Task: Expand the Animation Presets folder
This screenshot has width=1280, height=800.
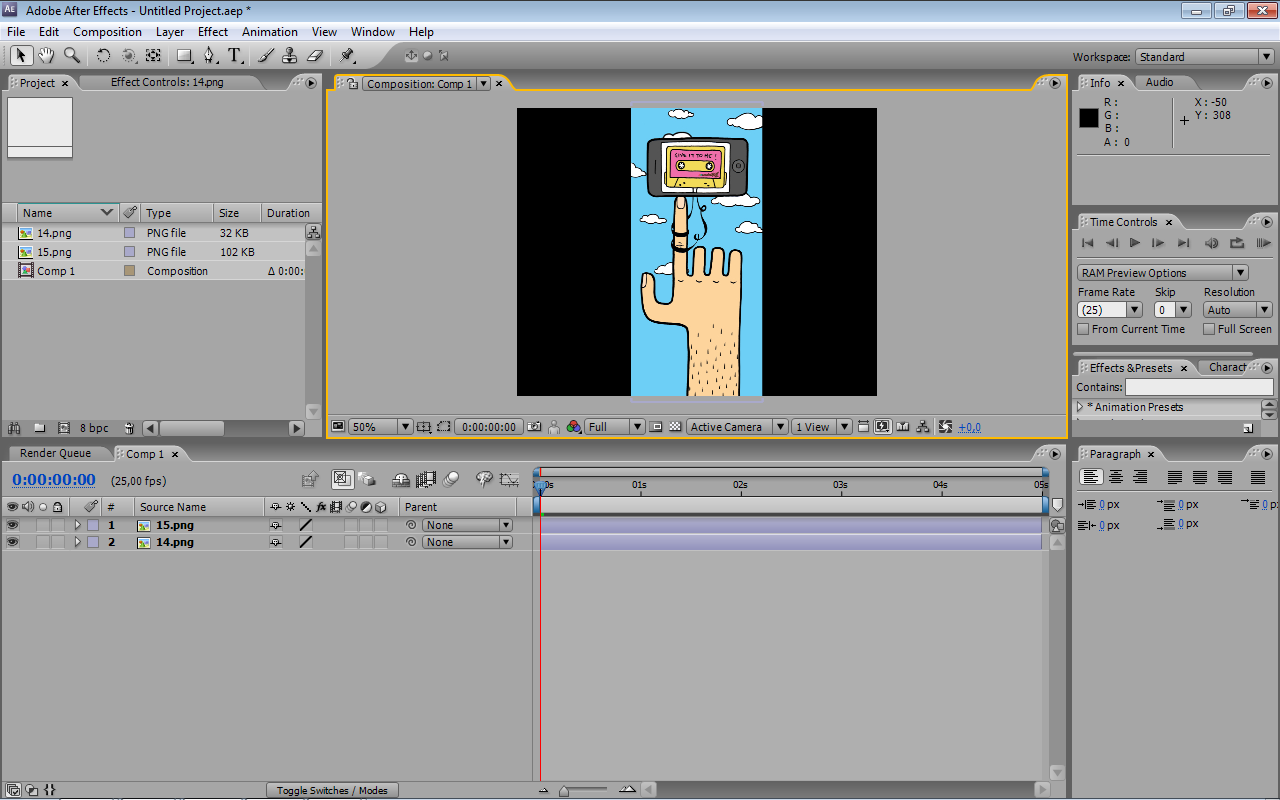Action: [1080, 407]
